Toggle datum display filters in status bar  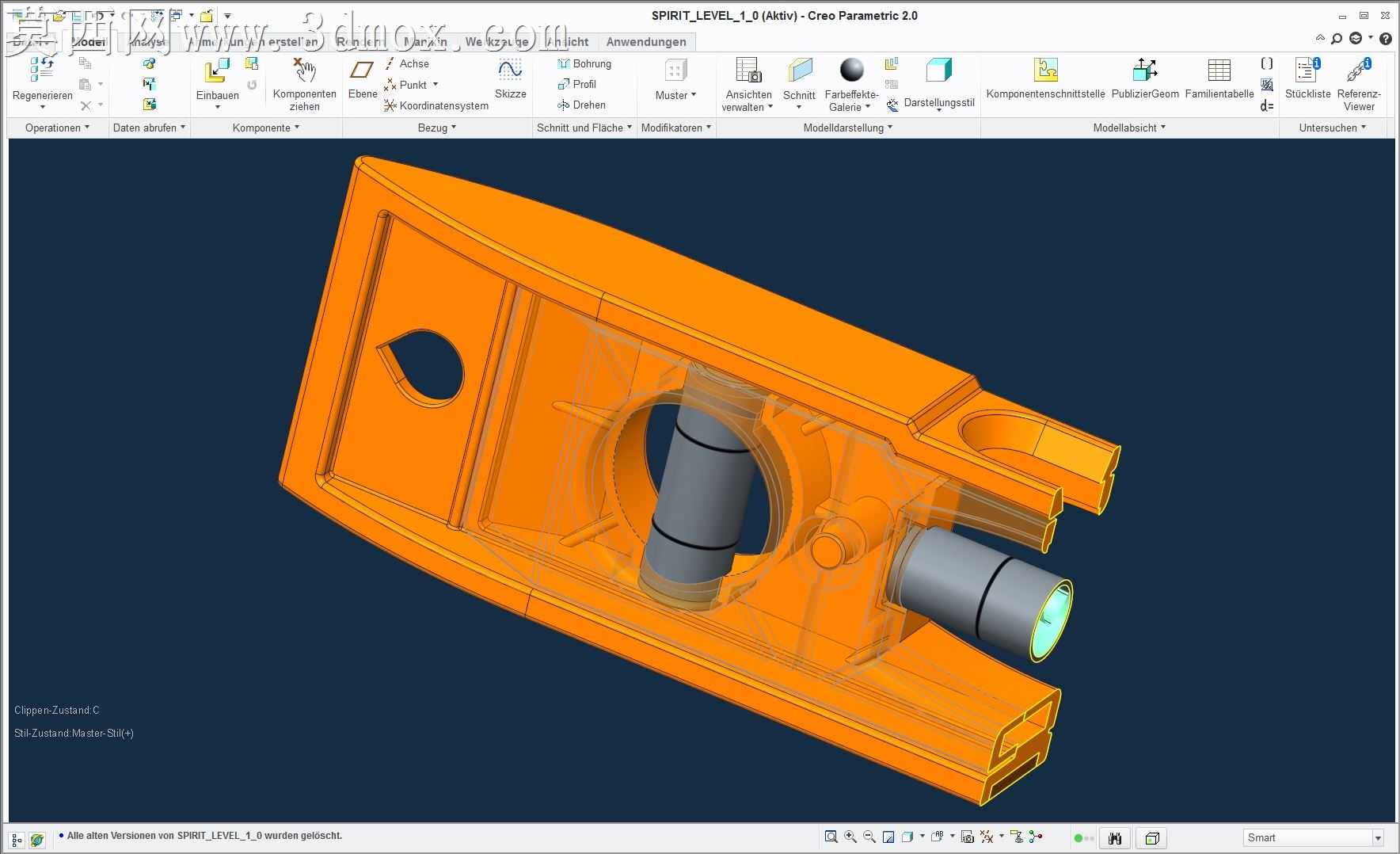coord(987,837)
